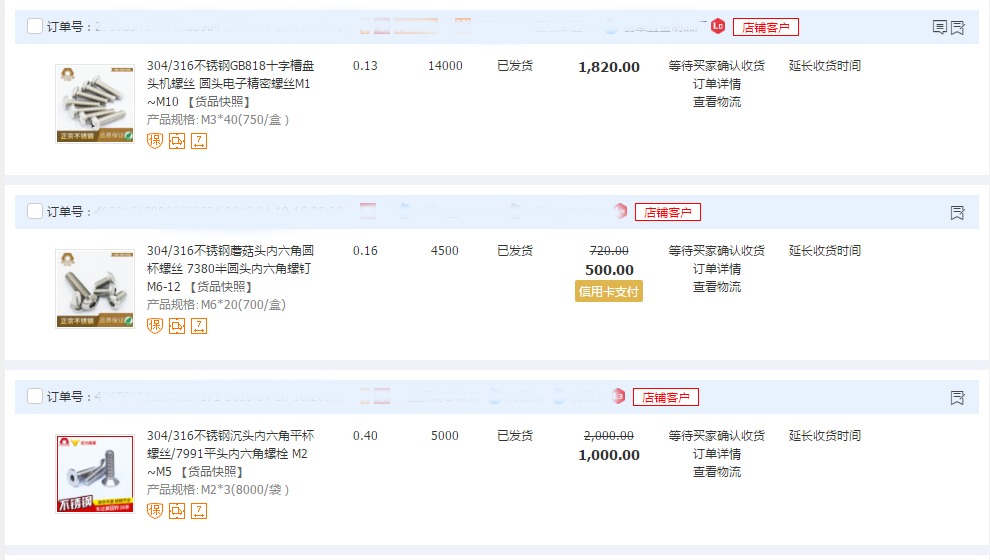Click flag memo icon on second order
This screenshot has height=560, width=990.
point(957,213)
